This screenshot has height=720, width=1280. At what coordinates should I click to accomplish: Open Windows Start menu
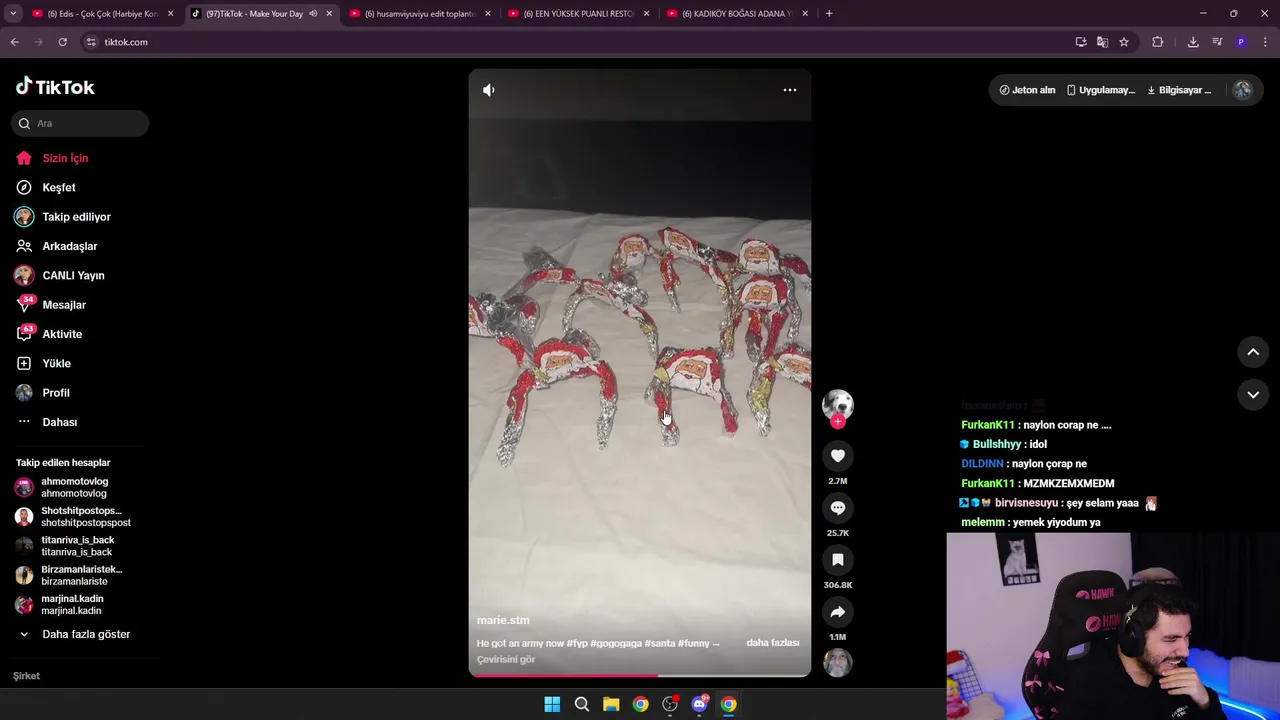pos(552,704)
